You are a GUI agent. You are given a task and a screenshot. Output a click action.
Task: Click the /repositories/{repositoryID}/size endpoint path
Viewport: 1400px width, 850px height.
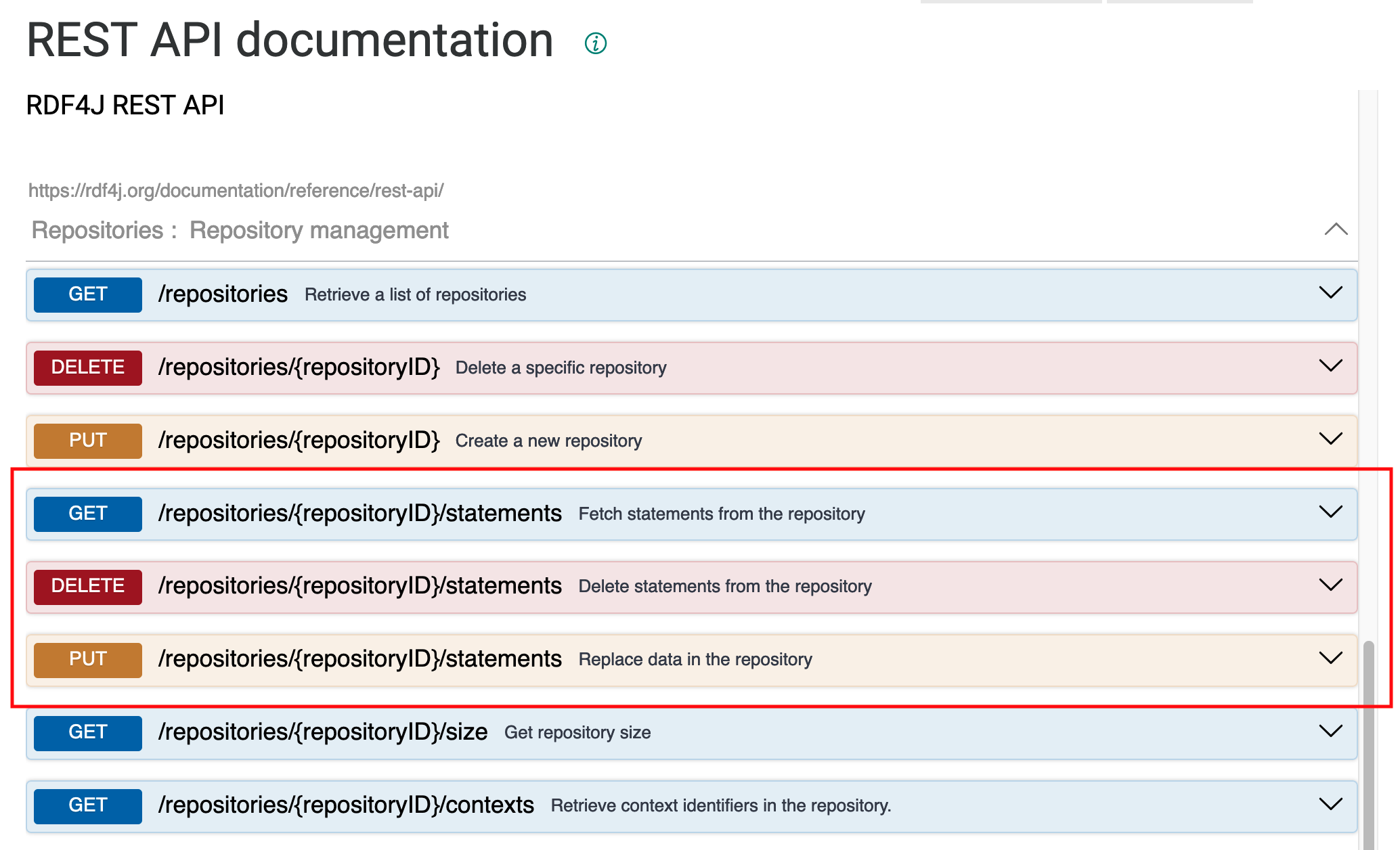(323, 732)
